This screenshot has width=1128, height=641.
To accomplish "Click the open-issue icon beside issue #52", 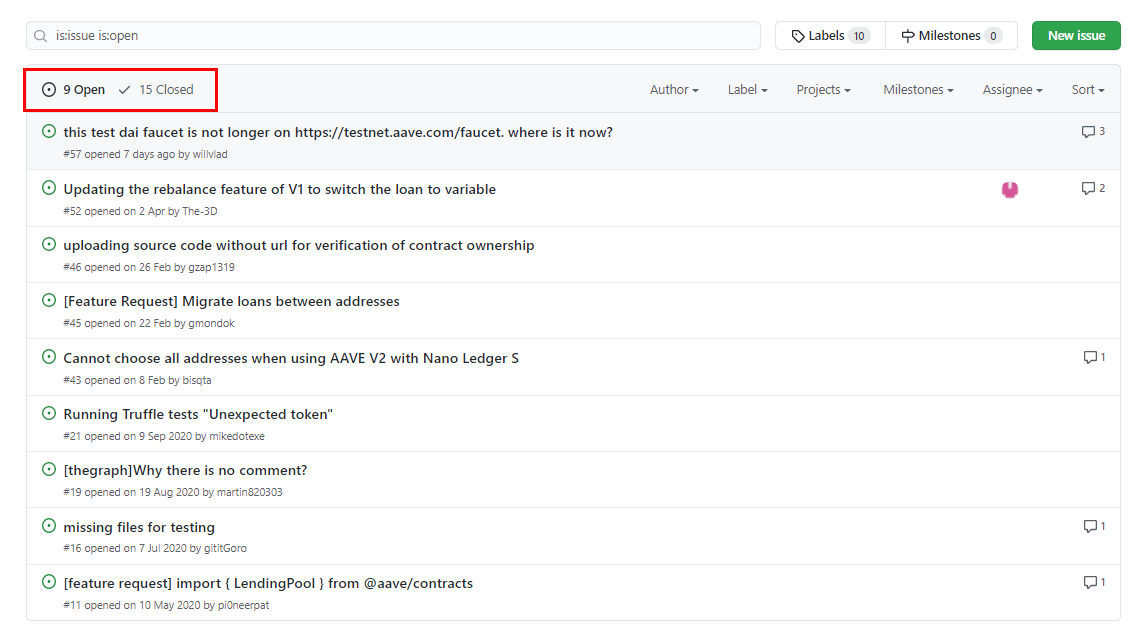I will [x=49, y=188].
